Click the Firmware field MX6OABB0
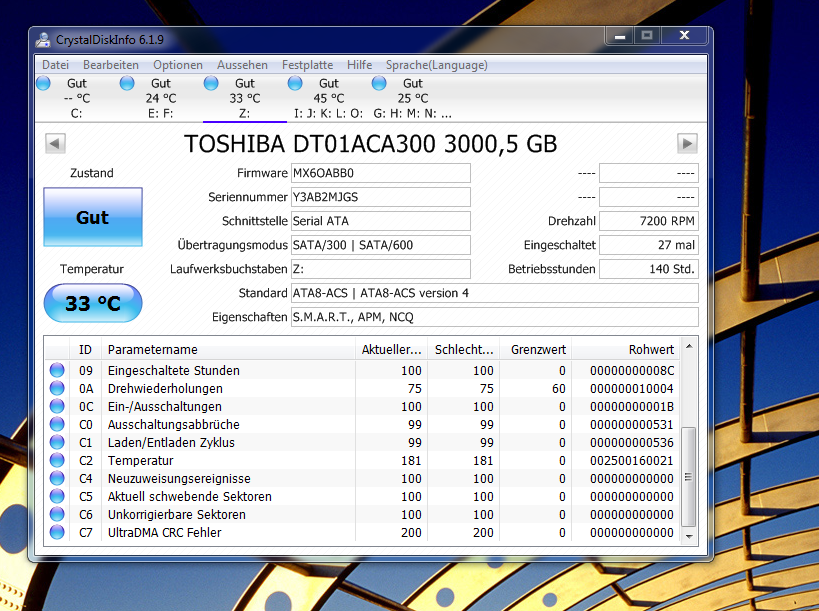Image resolution: width=819 pixels, height=611 pixels. [380, 173]
